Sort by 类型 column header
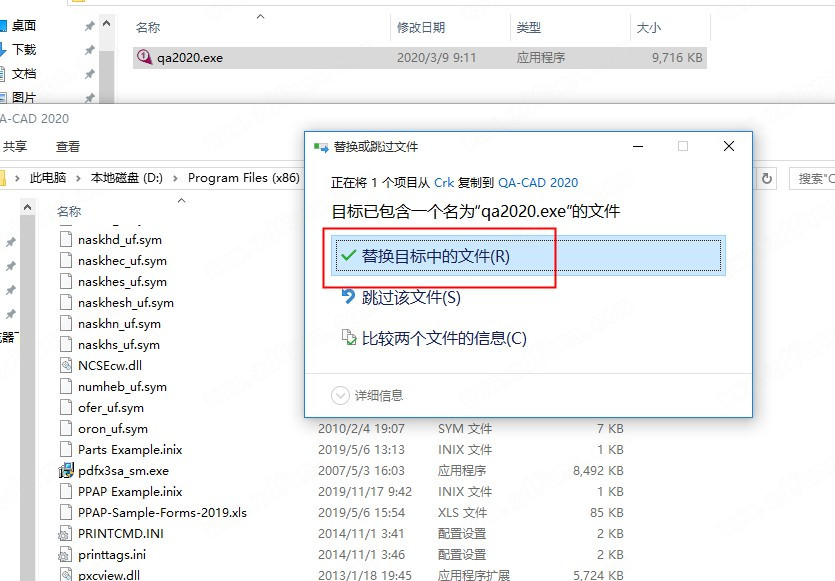The width and height of the screenshot is (835, 581). click(x=528, y=27)
